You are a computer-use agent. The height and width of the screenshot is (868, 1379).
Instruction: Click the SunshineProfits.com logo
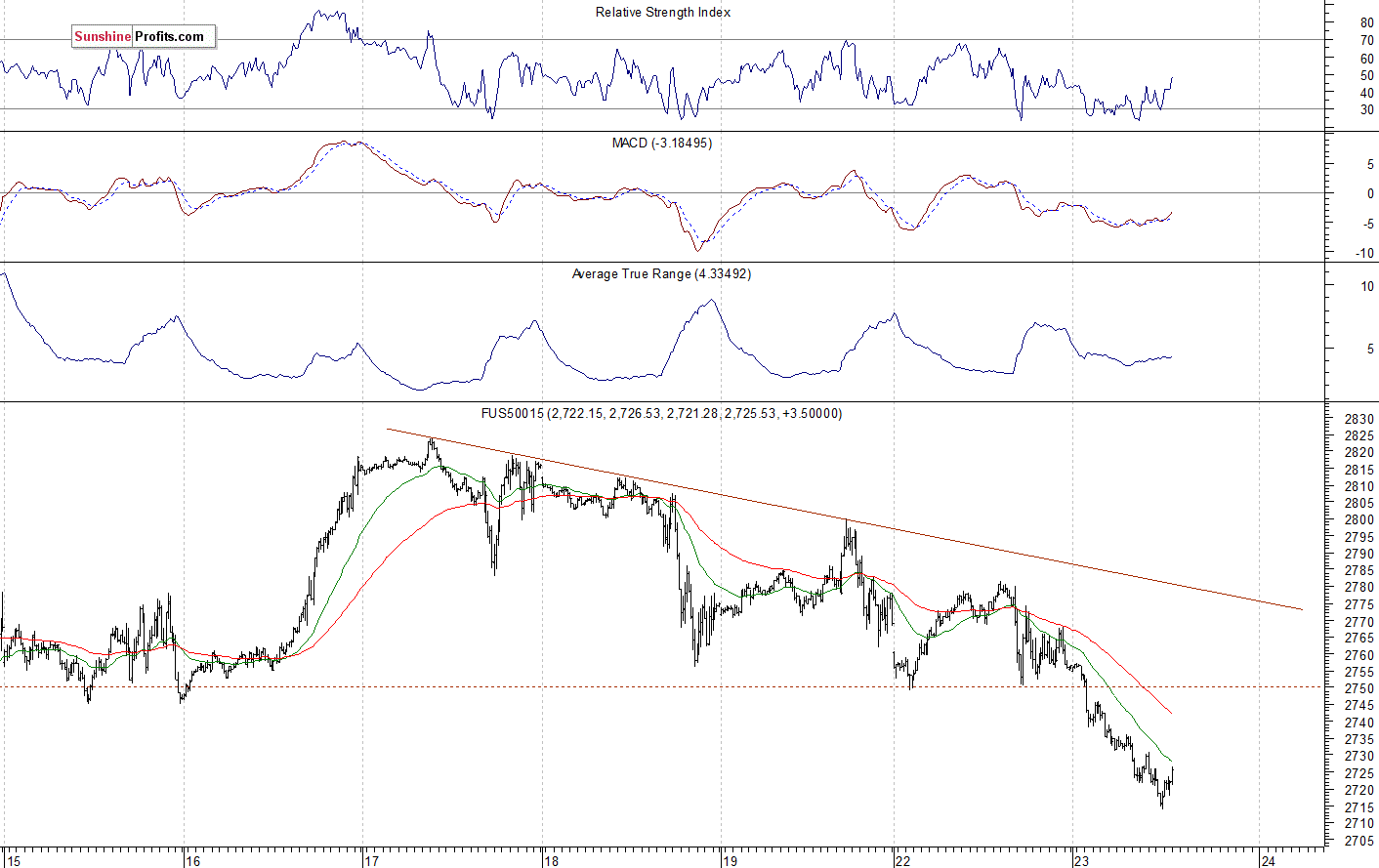[143, 37]
